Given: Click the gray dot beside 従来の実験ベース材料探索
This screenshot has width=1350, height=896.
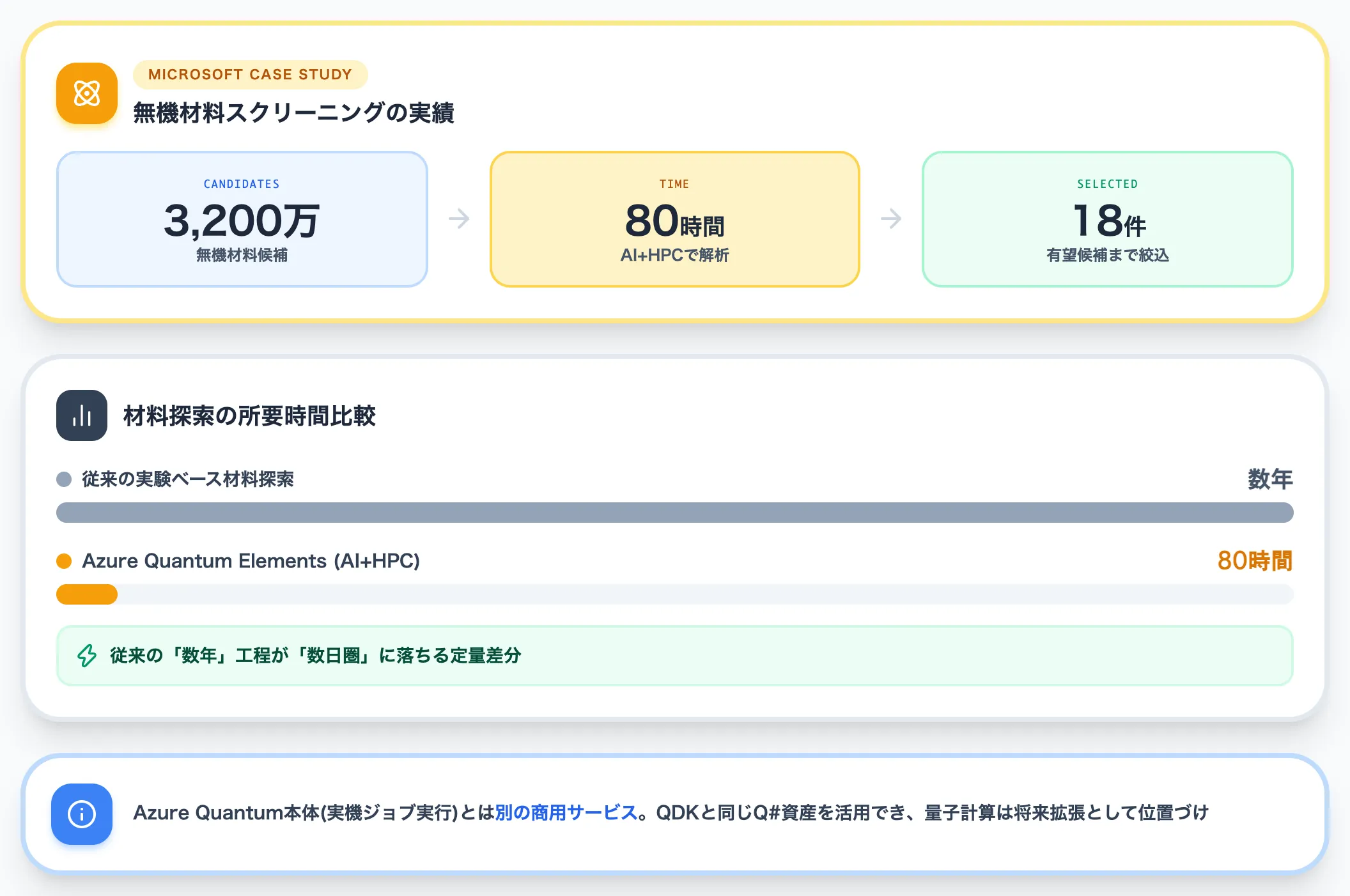Looking at the screenshot, I should 64,479.
